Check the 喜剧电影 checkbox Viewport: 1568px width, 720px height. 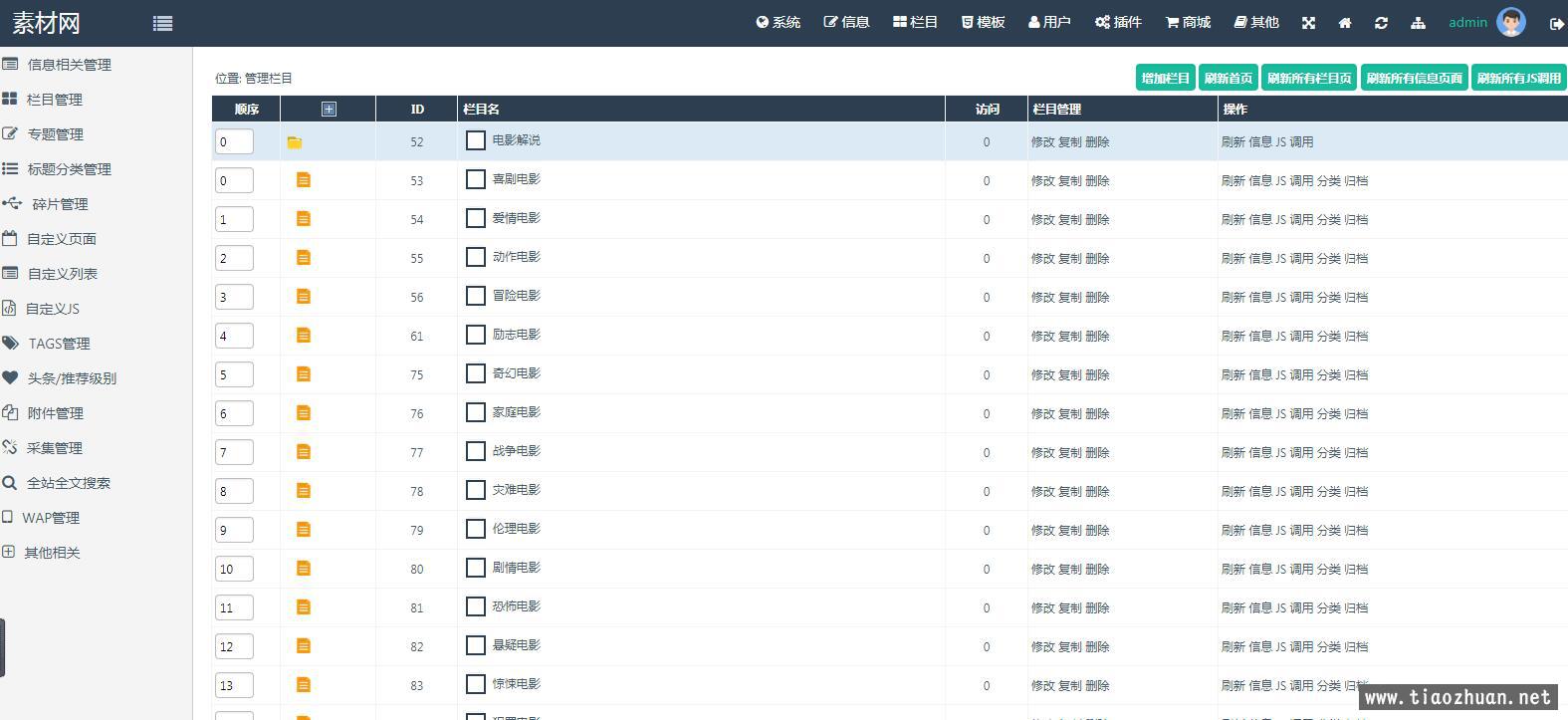click(x=476, y=180)
